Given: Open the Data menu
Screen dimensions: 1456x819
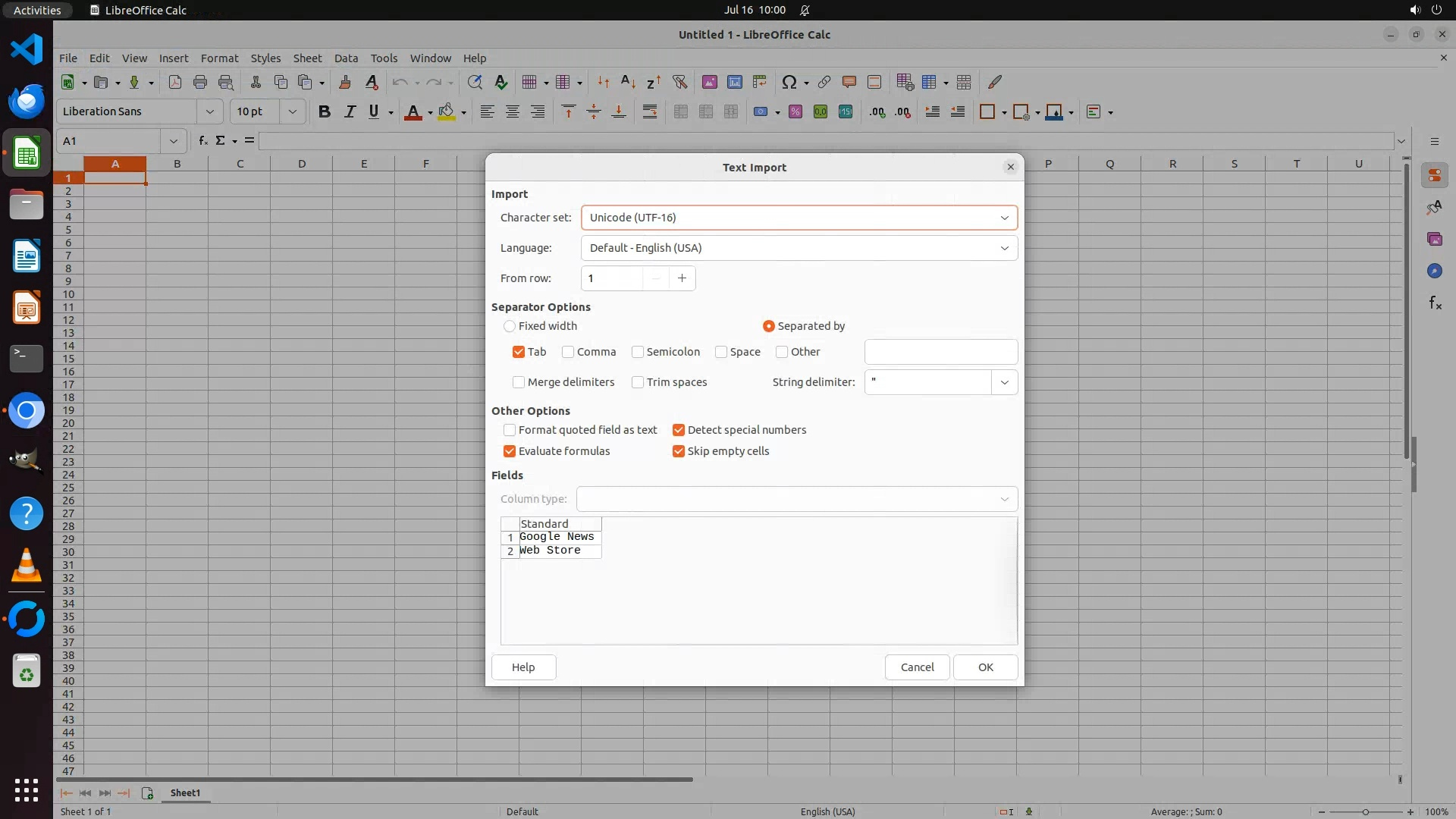Looking at the screenshot, I should pyautogui.click(x=346, y=58).
